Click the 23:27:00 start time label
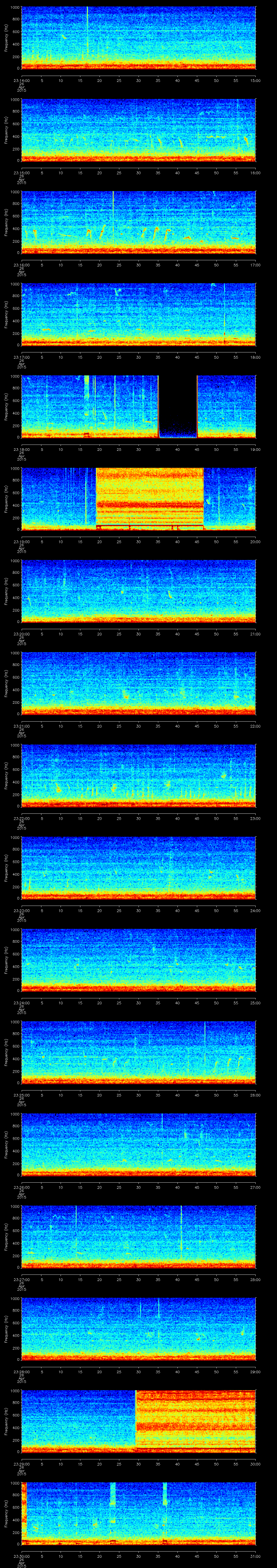The height and width of the screenshot is (1568, 277). (x=21, y=1279)
